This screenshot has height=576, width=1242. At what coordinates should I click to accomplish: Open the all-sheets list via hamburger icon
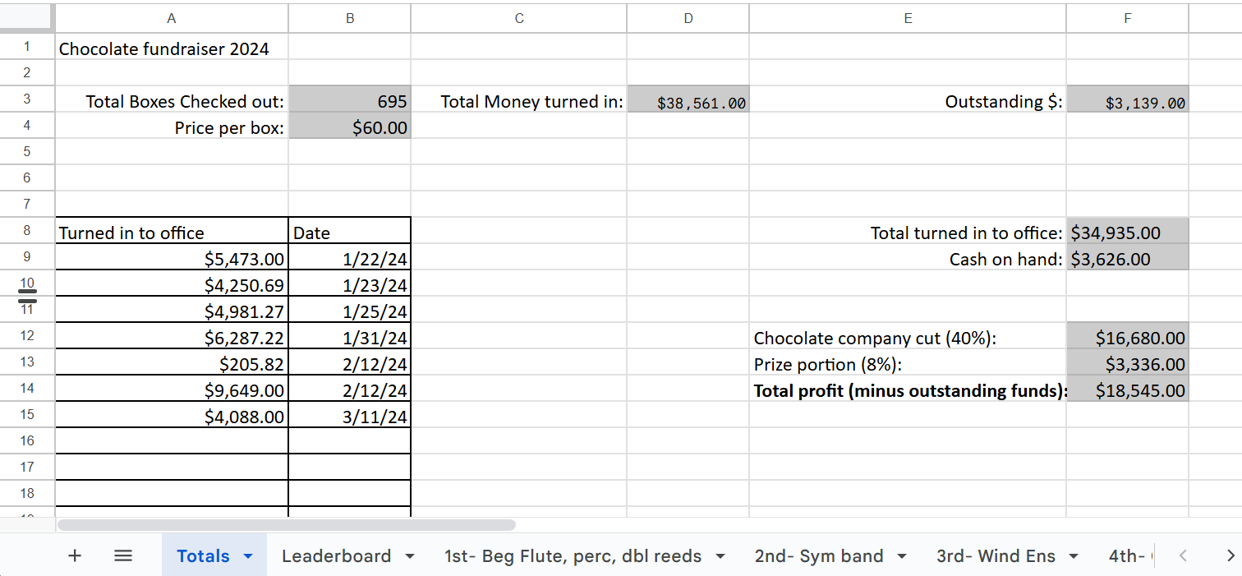pos(122,555)
